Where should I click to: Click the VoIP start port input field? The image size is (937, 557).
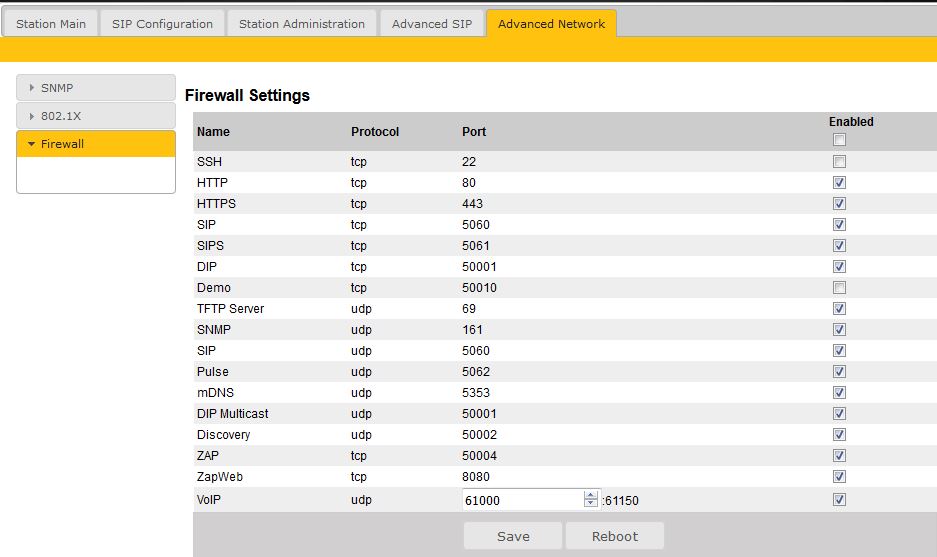[x=522, y=500]
